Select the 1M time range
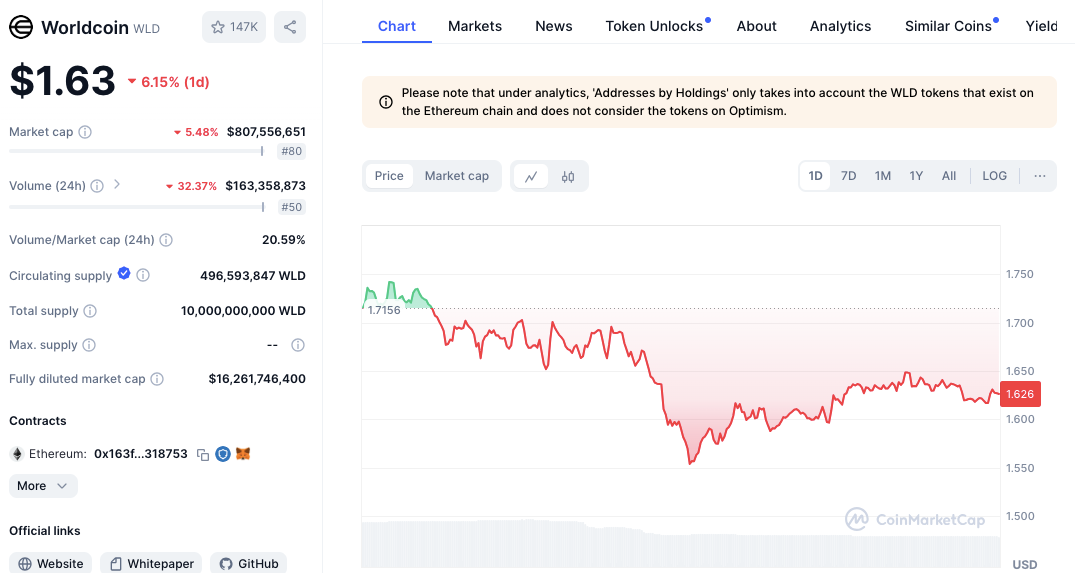This screenshot has width=1075, height=573. click(883, 176)
